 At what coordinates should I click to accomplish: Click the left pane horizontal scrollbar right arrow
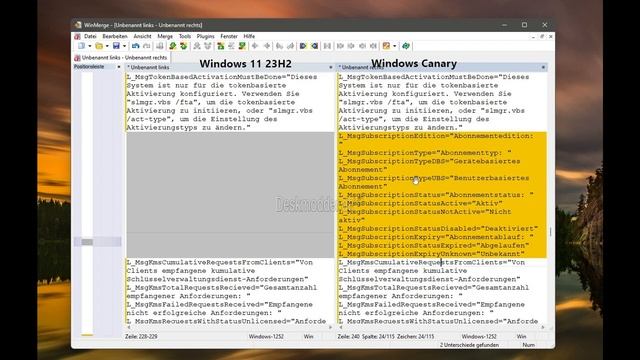pyautogui.click(x=331, y=327)
